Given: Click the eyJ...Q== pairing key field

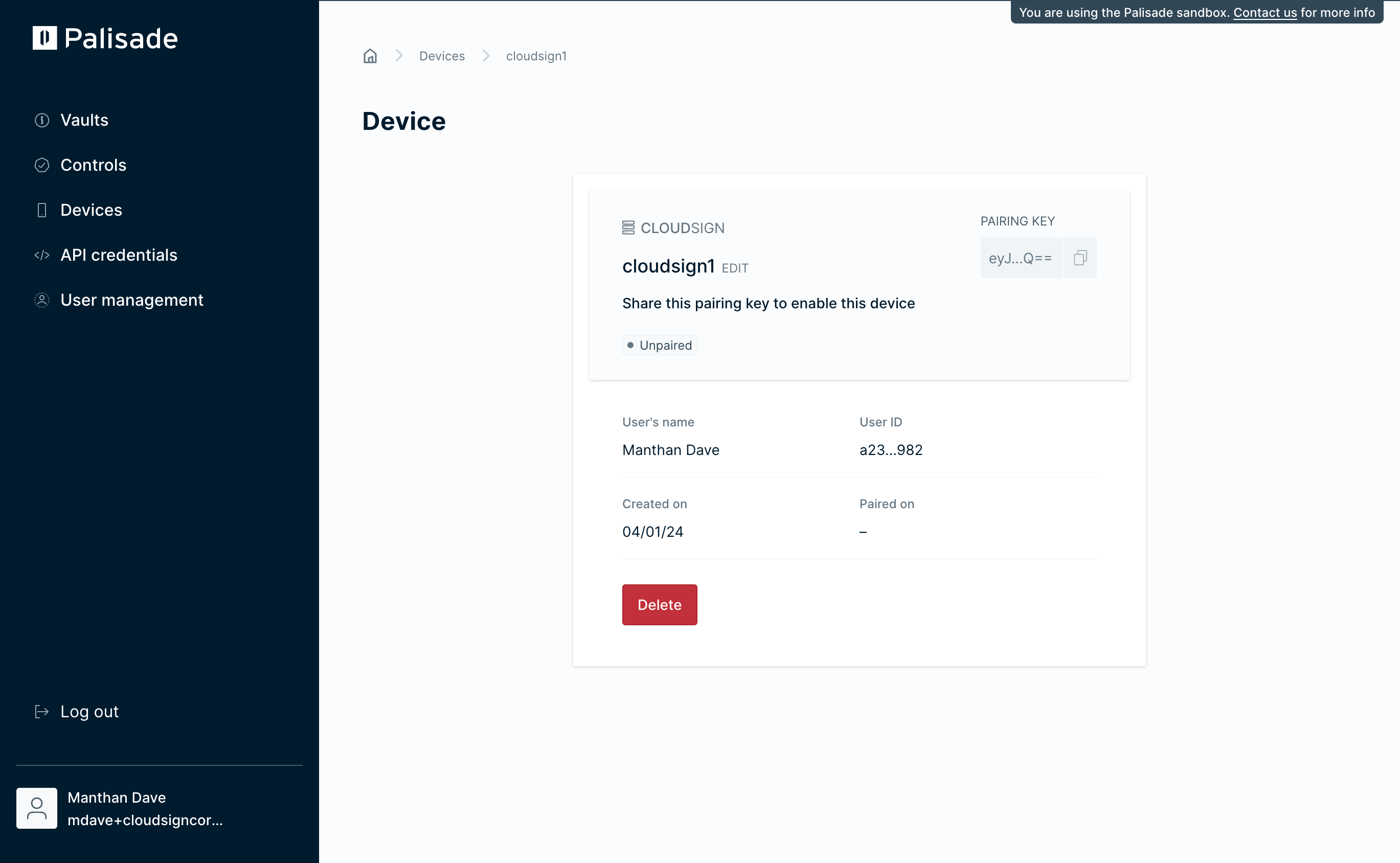Looking at the screenshot, I should [x=1020, y=258].
